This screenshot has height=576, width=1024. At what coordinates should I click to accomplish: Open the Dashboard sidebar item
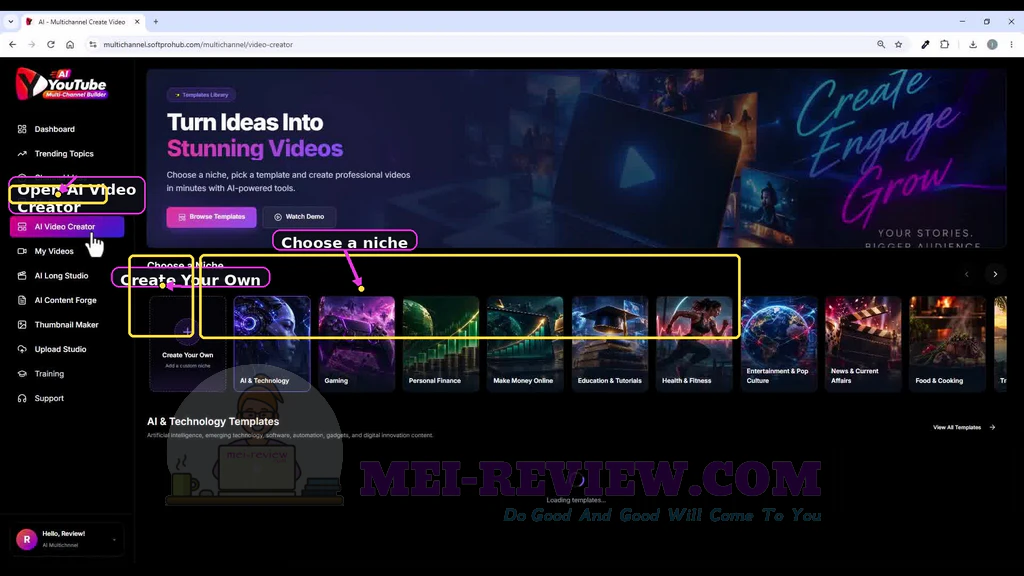(x=55, y=129)
